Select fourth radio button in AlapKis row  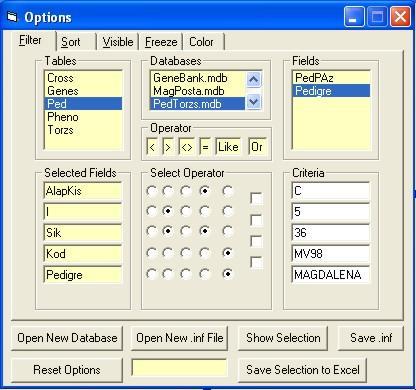click(205, 191)
